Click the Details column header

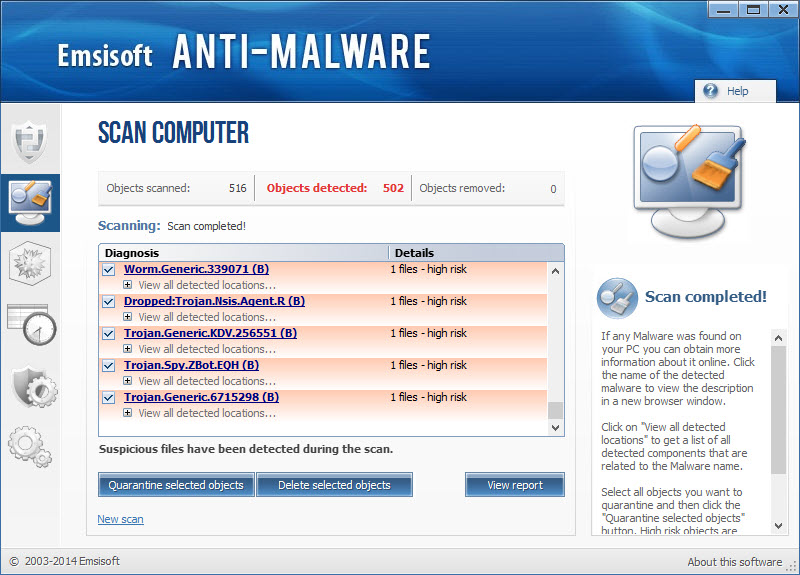pyautogui.click(x=477, y=253)
